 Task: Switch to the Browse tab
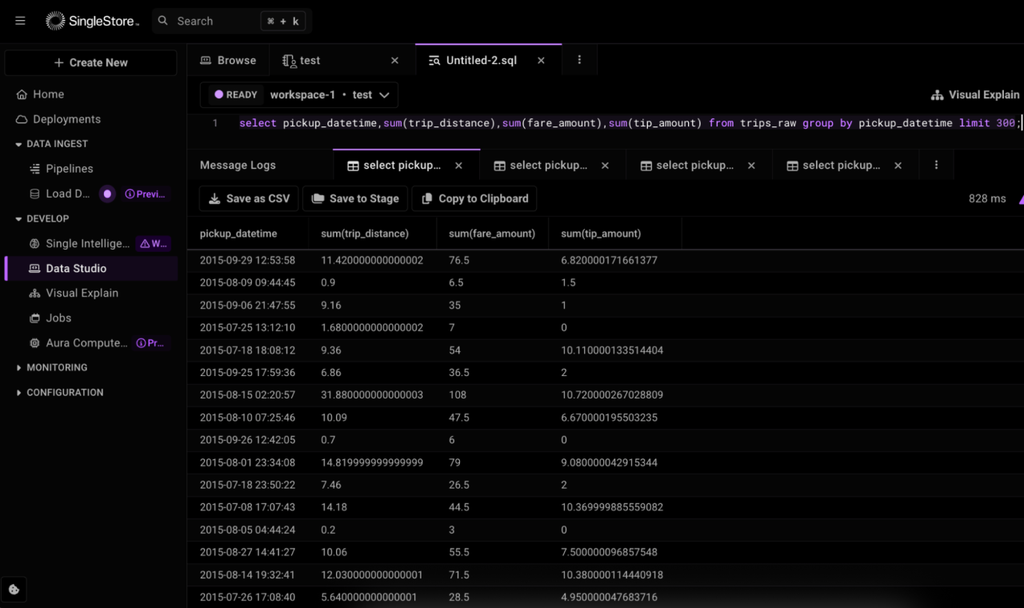click(x=228, y=60)
